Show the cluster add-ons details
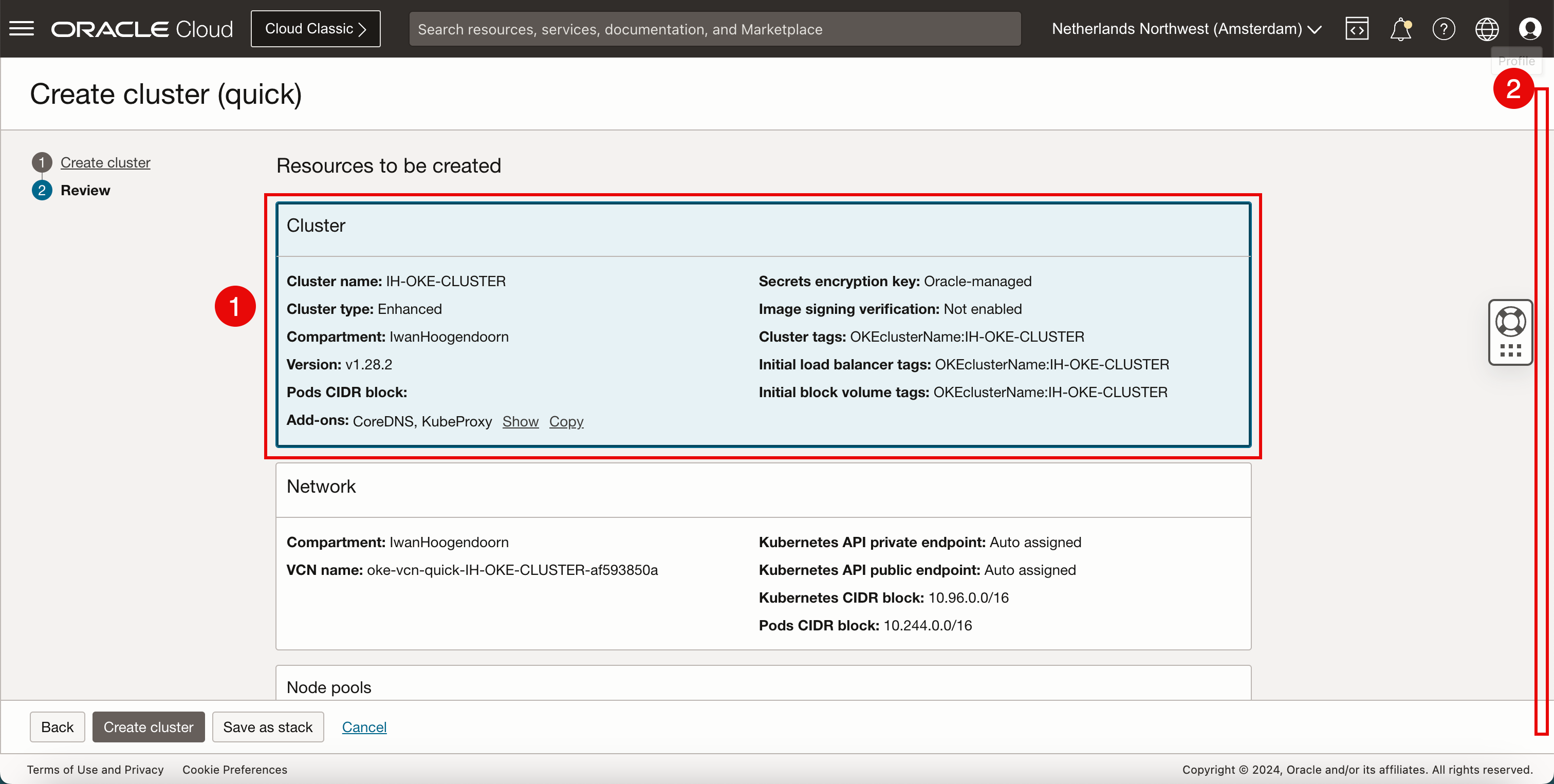This screenshot has height=784, width=1554. tap(520, 422)
